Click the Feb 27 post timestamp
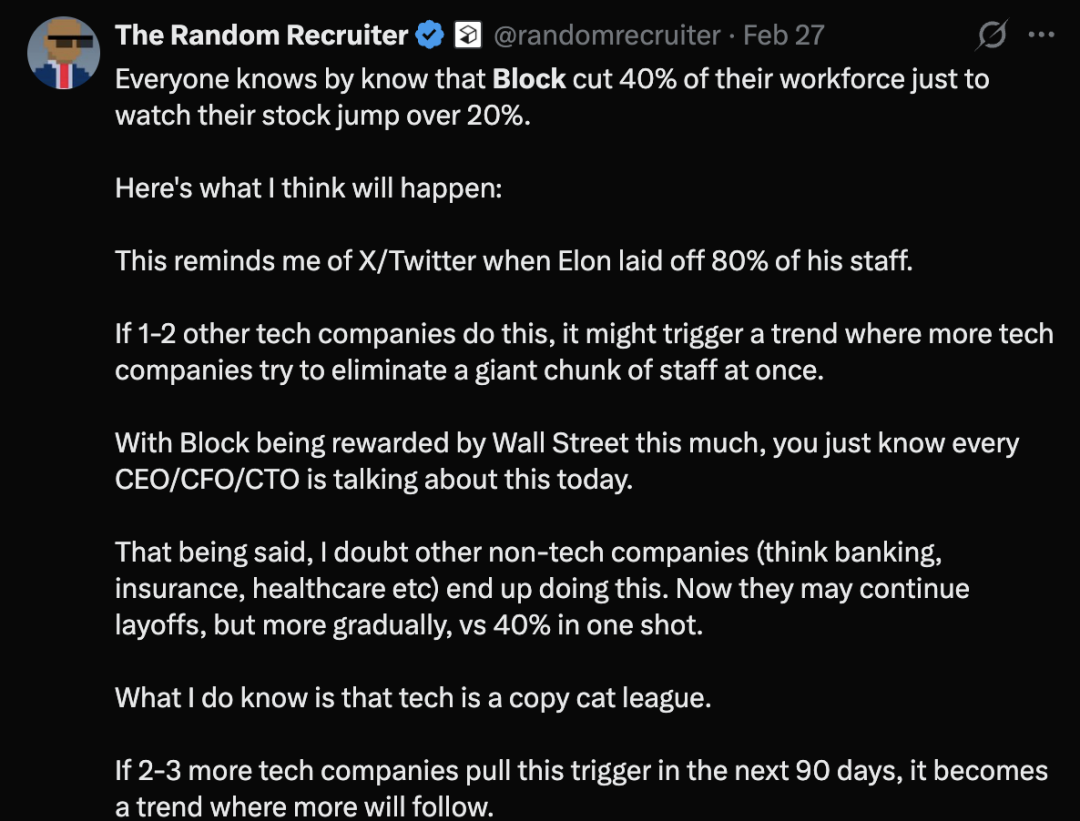Screen dimensions: 1080x821 [x=784, y=35]
